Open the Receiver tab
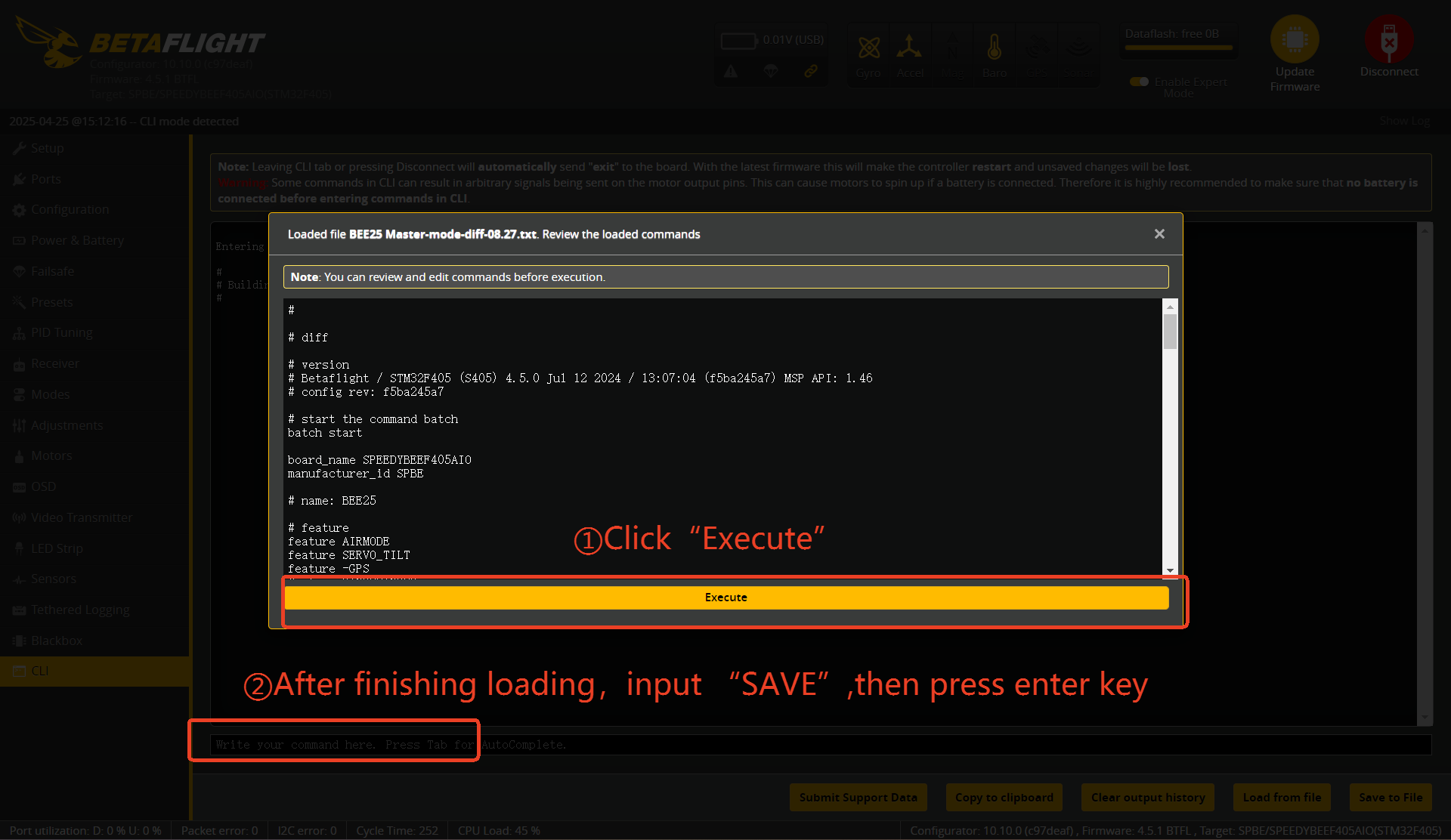 tap(94, 363)
